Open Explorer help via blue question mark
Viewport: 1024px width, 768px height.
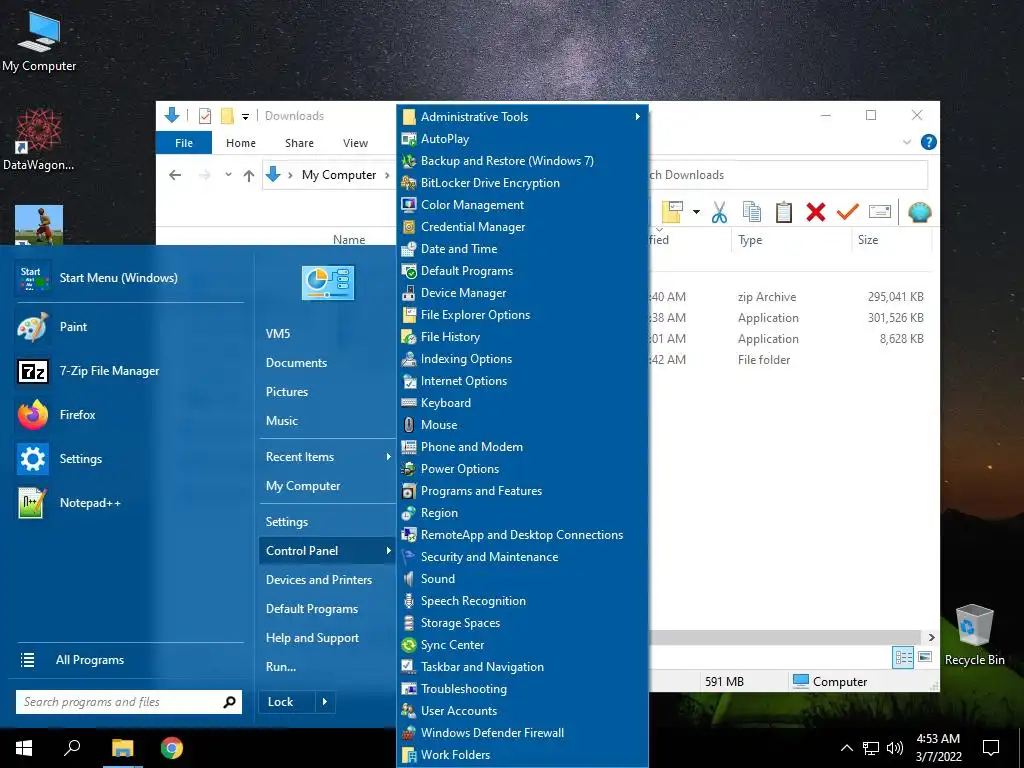click(x=928, y=142)
